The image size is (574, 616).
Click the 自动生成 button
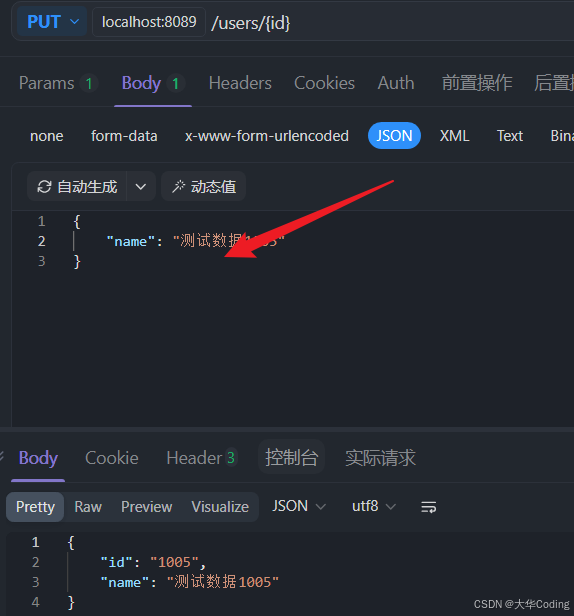(x=77, y=187)
